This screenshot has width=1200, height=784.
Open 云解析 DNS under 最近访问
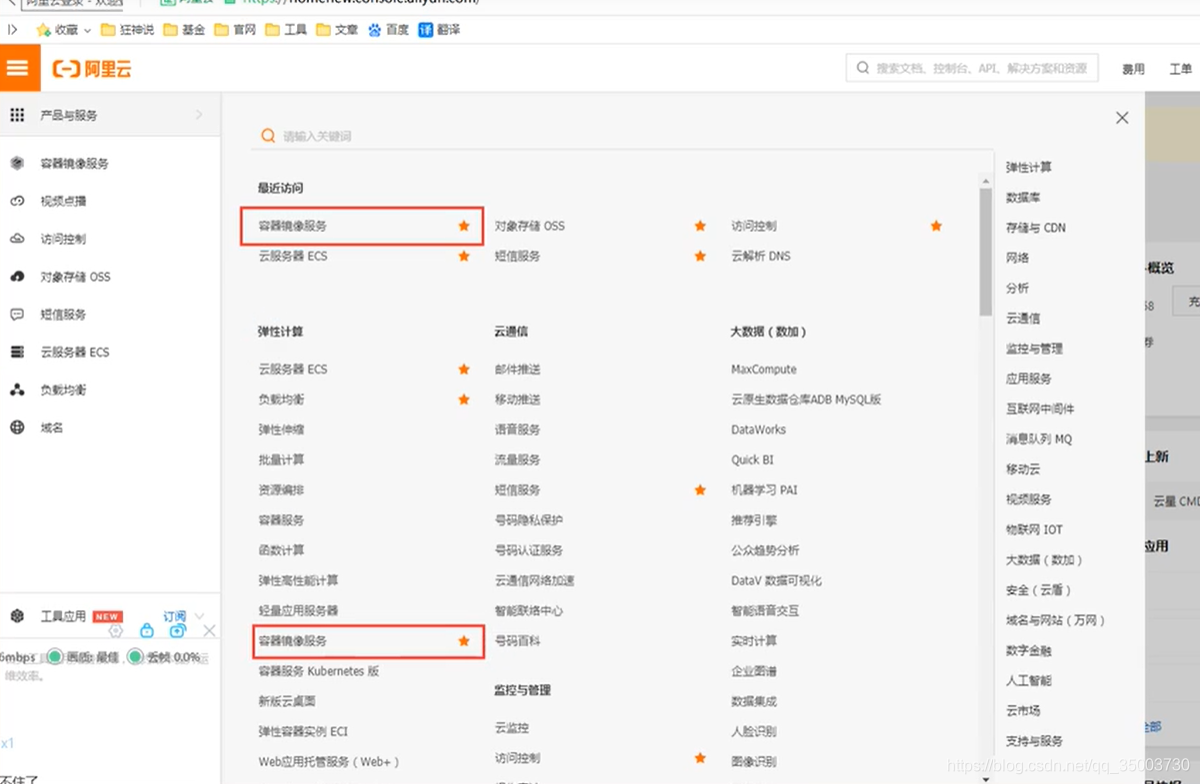click(x=761, y=256)
